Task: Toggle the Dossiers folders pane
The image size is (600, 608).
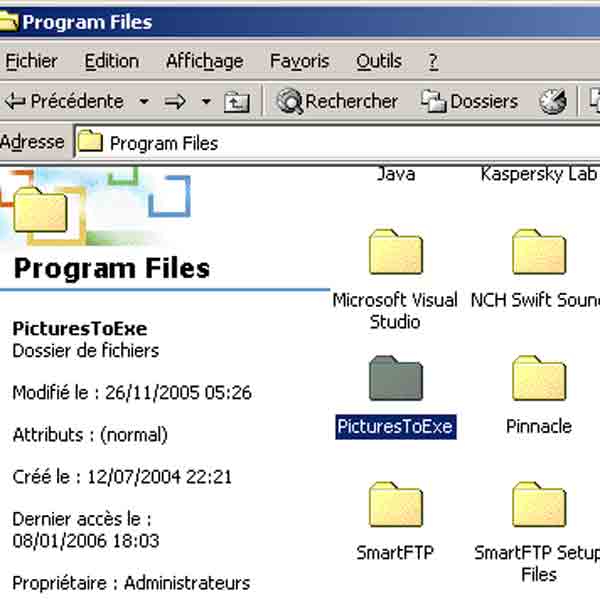Action: 470,102
